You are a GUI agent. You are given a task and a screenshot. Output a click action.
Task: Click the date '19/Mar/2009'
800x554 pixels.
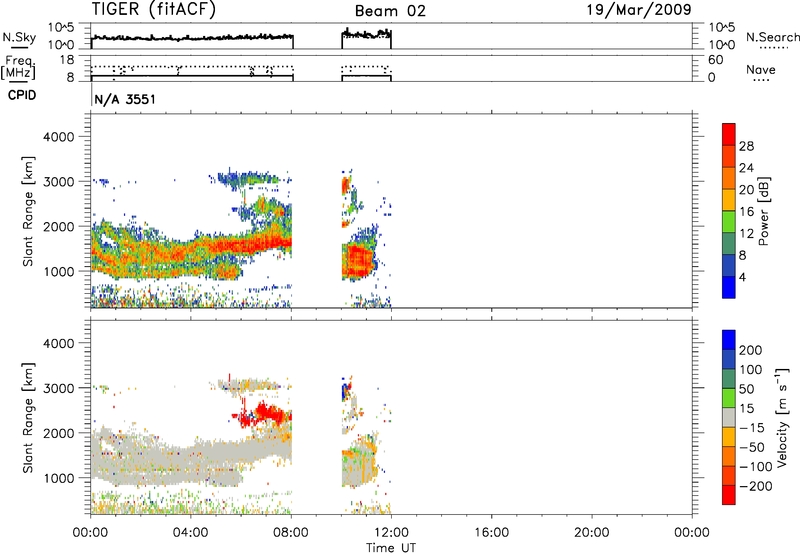[639, 9]
